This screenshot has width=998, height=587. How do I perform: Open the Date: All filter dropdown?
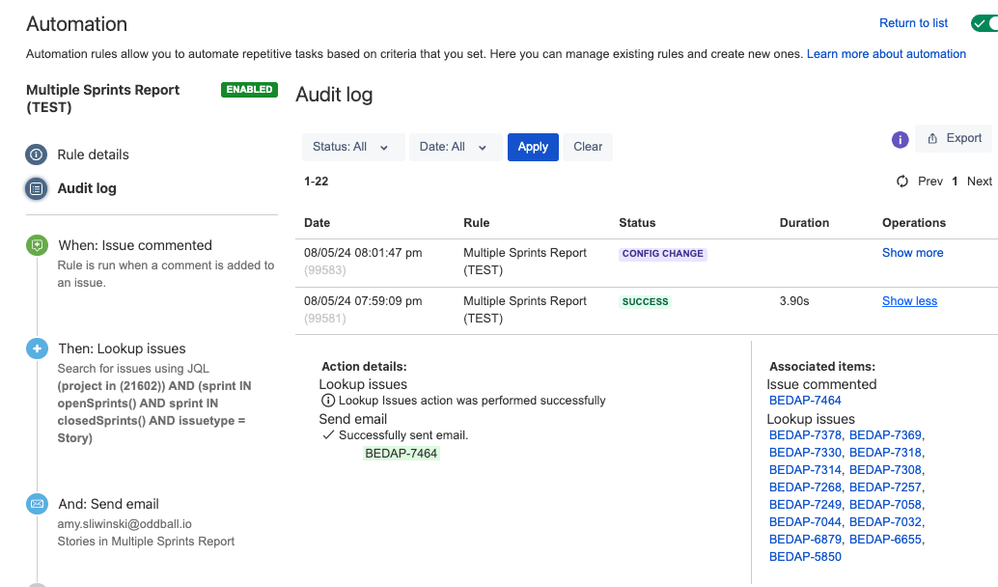[454, 147]
